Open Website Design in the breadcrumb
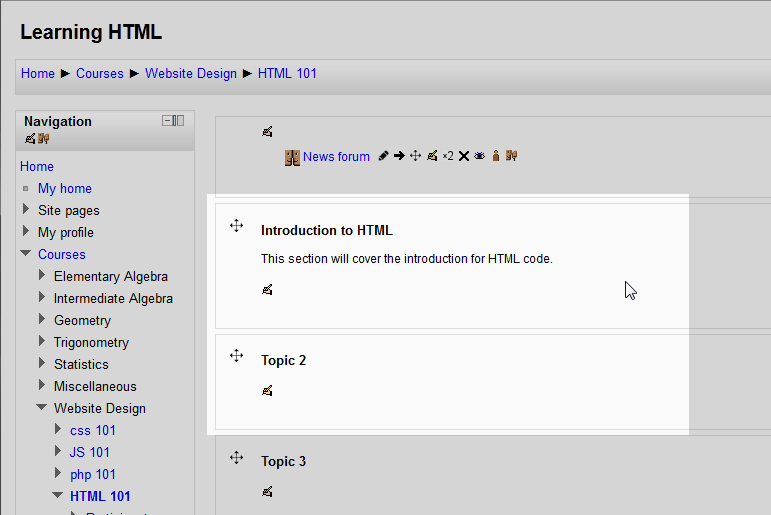 tap(191, 73)
